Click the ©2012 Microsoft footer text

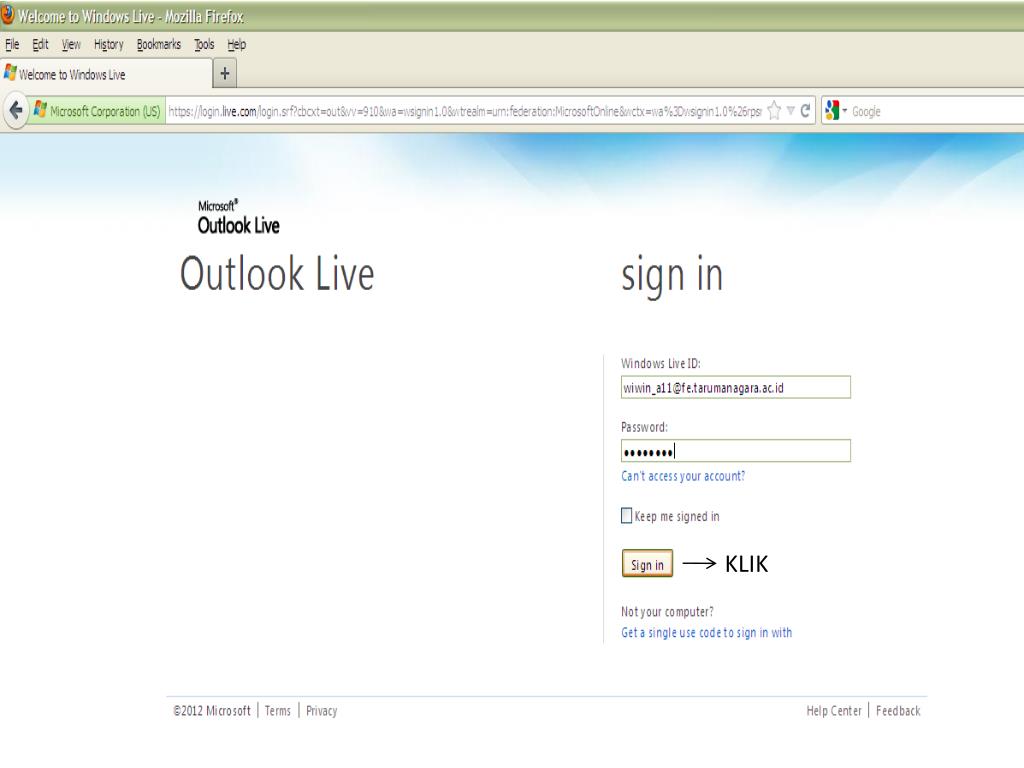tap(212, 711)
